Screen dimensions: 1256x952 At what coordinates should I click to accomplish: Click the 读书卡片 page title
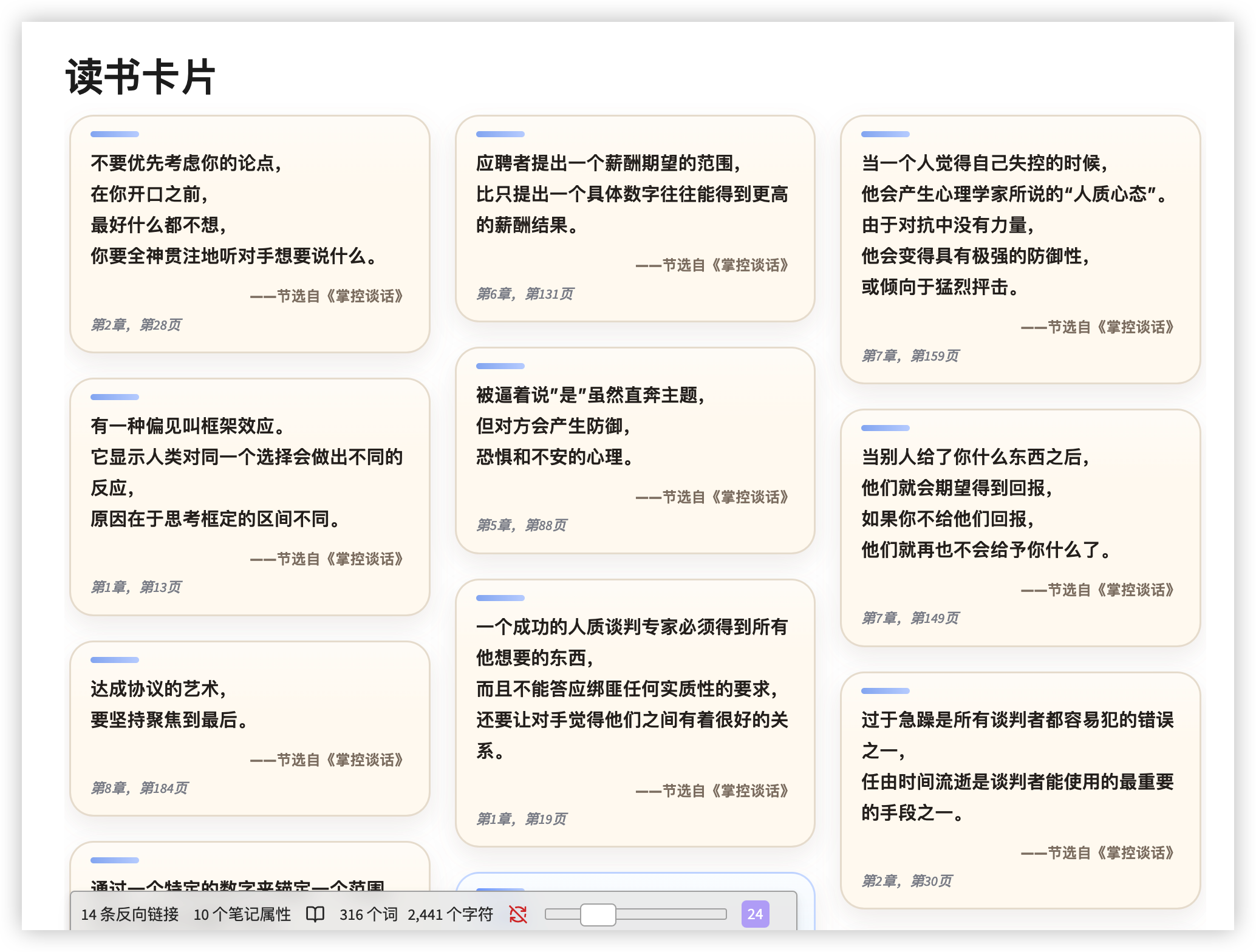140,77
